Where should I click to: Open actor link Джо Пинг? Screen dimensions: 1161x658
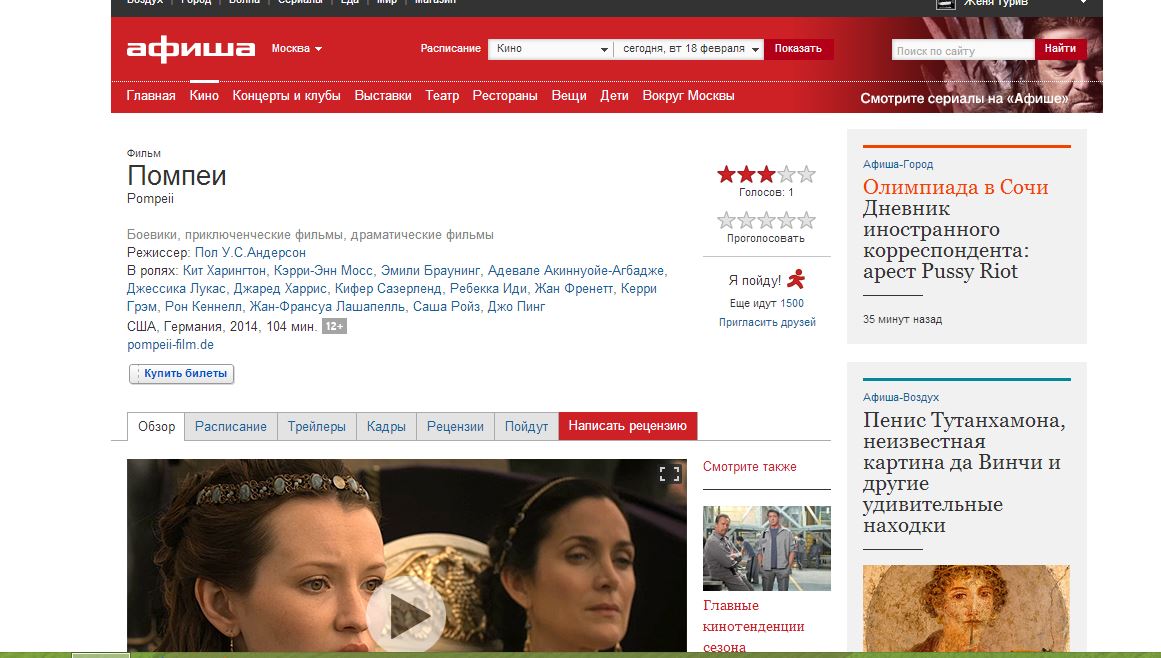pos(516,306)
